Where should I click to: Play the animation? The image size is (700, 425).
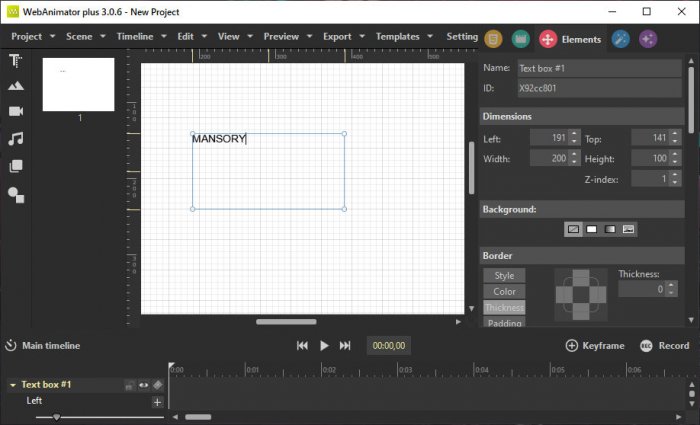pos(325,346)
